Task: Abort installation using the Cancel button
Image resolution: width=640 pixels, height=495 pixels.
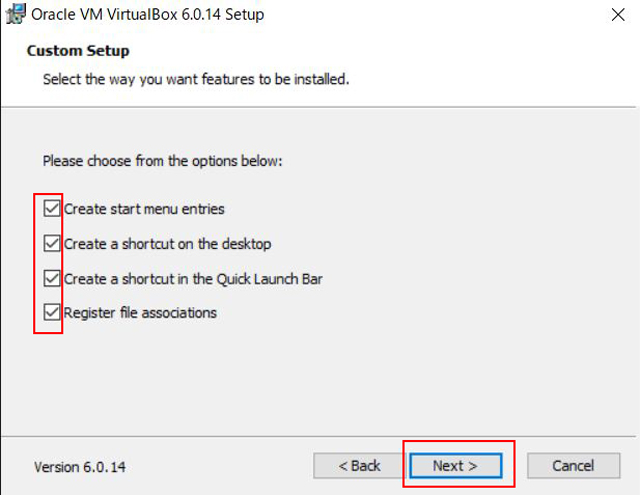Action: pyautogui.click(x=573, y=466)
